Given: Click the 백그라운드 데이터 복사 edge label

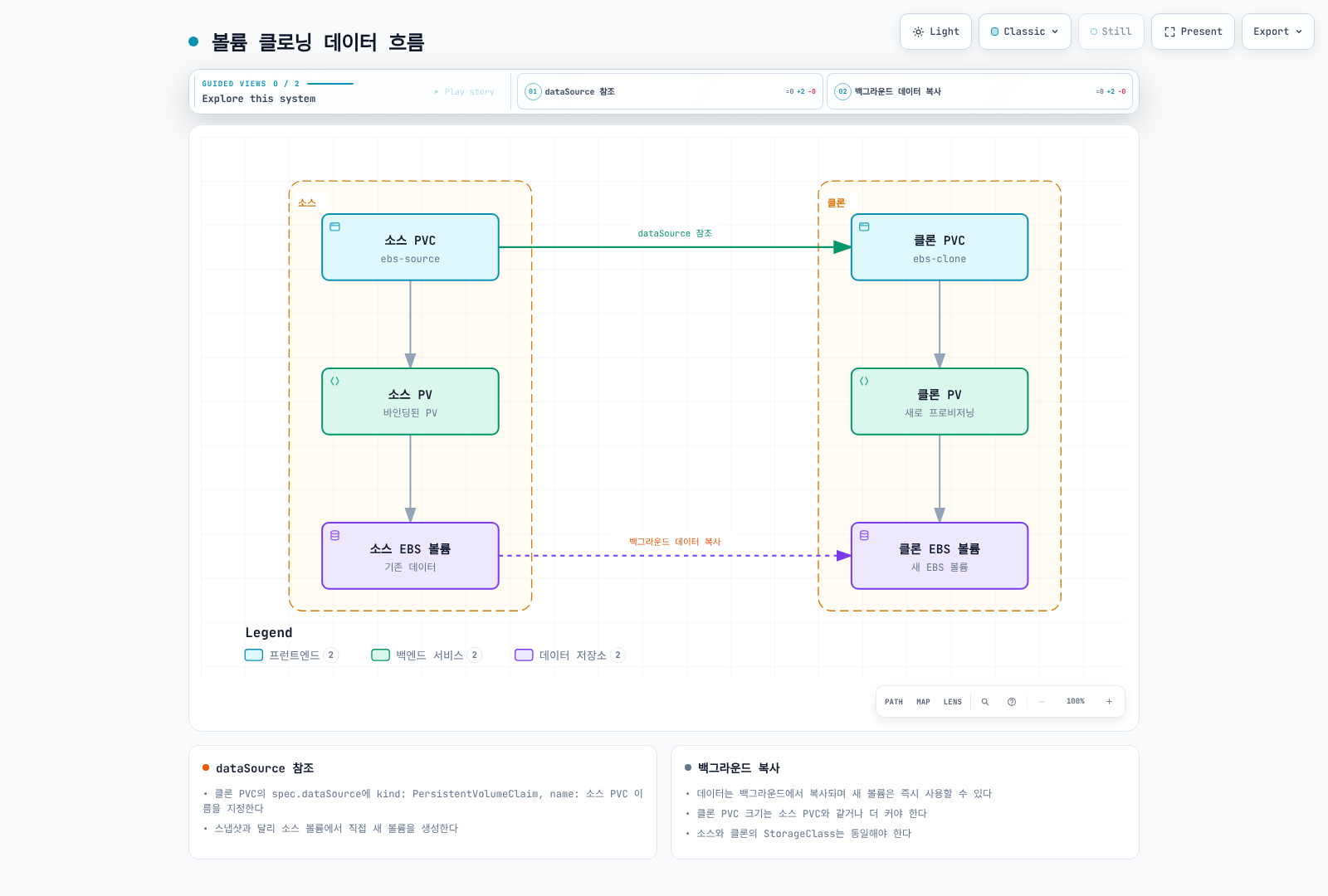Looking at the screenshot, I should 675,542.
